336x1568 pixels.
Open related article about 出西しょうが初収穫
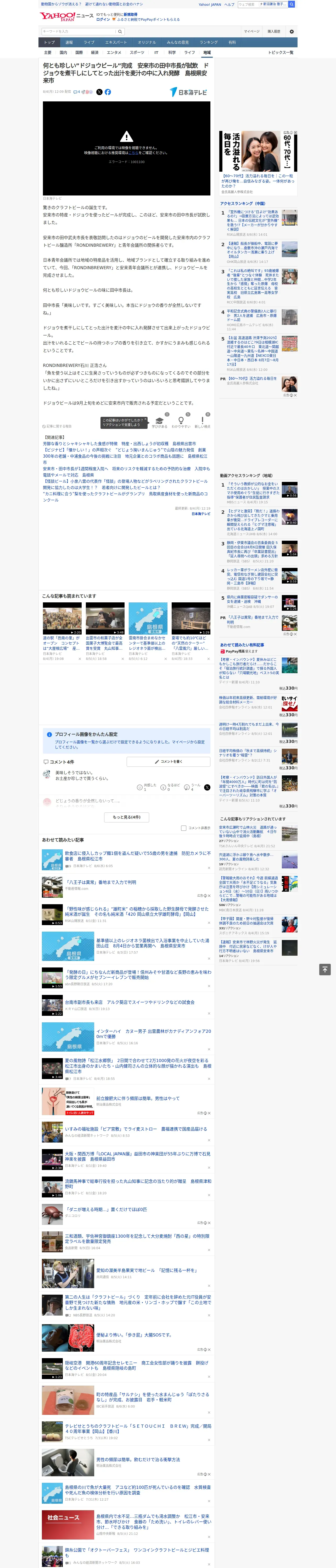point(120,444)
